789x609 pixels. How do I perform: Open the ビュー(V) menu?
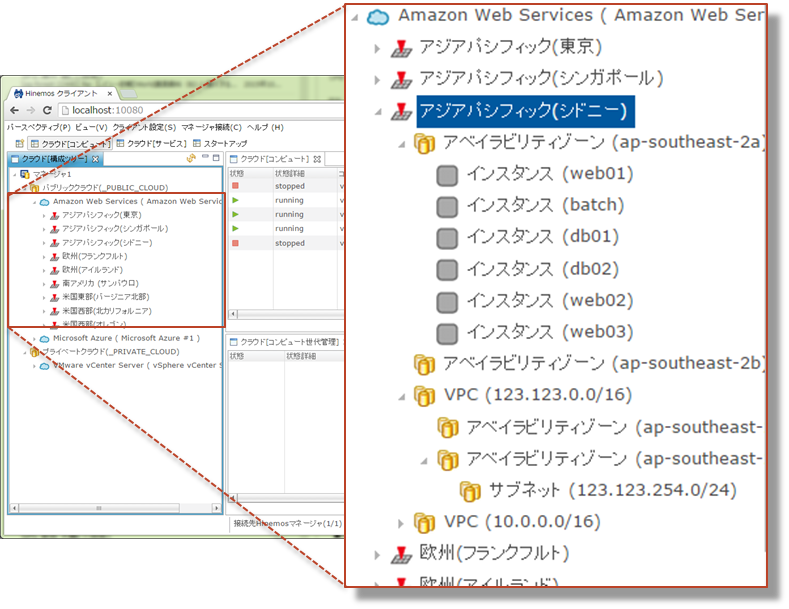click(x=91, y=127)
